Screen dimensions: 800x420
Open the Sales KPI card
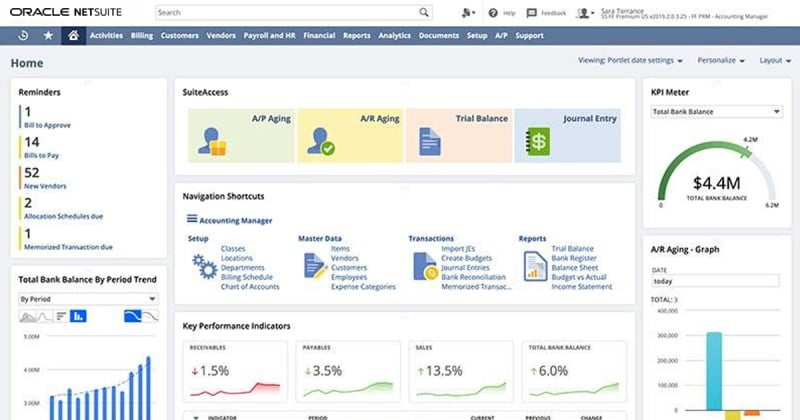[461, 372]
